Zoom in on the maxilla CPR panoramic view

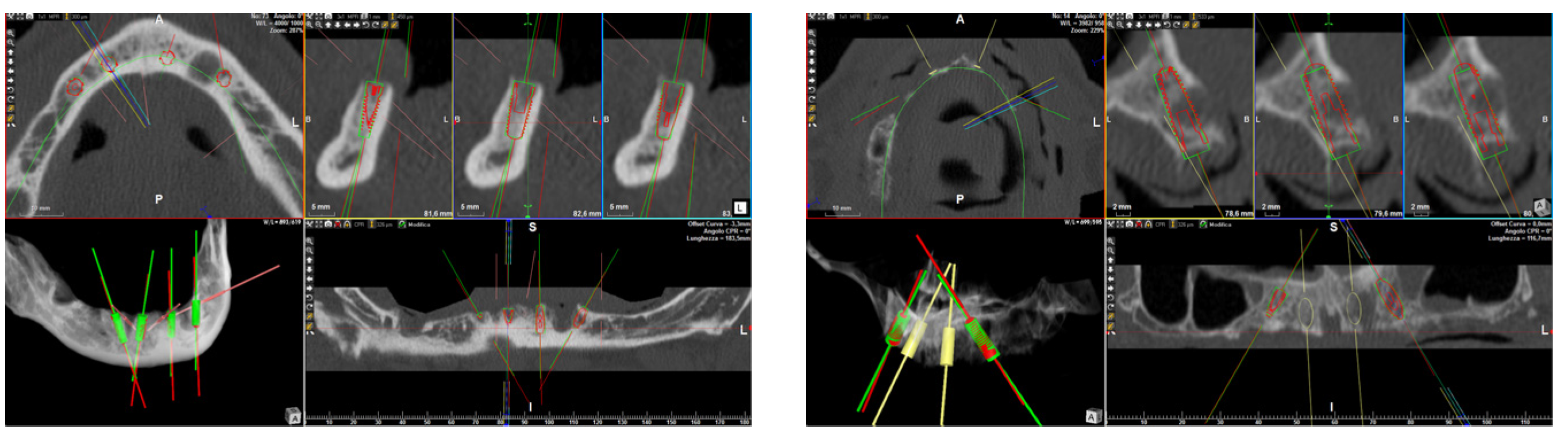pyautogui.click(x=1111, y=241)
